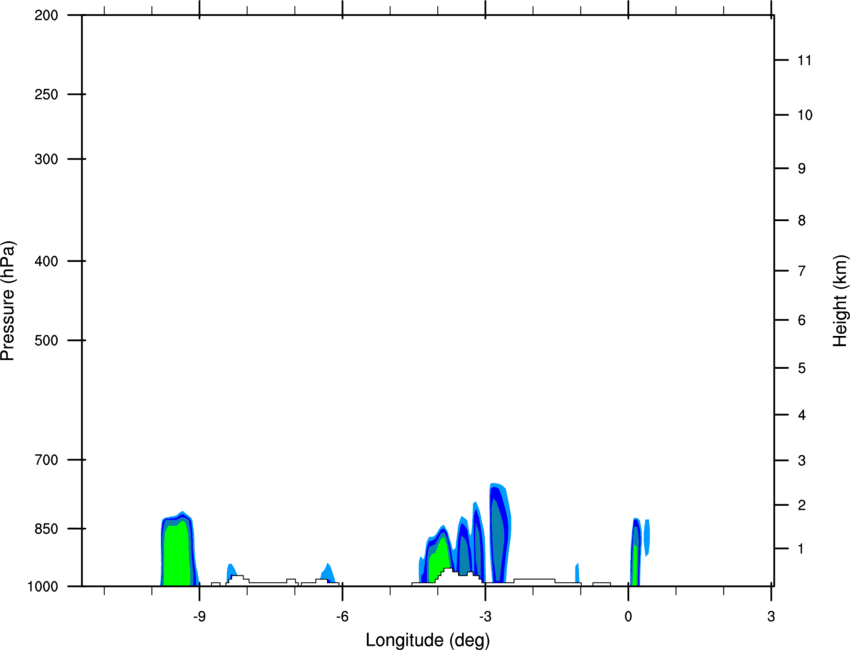Click the green region above terrain near longitude -4
This screenshot has height=650, width=850.
pyautogui.click(x=442, y=558)
